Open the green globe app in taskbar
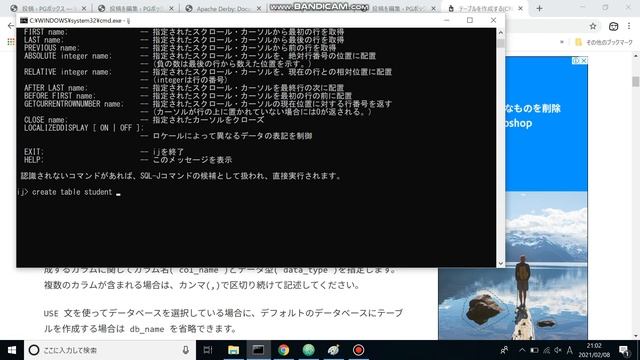The height and width of the screenshot is (360, 640). (x=309, y=350)
